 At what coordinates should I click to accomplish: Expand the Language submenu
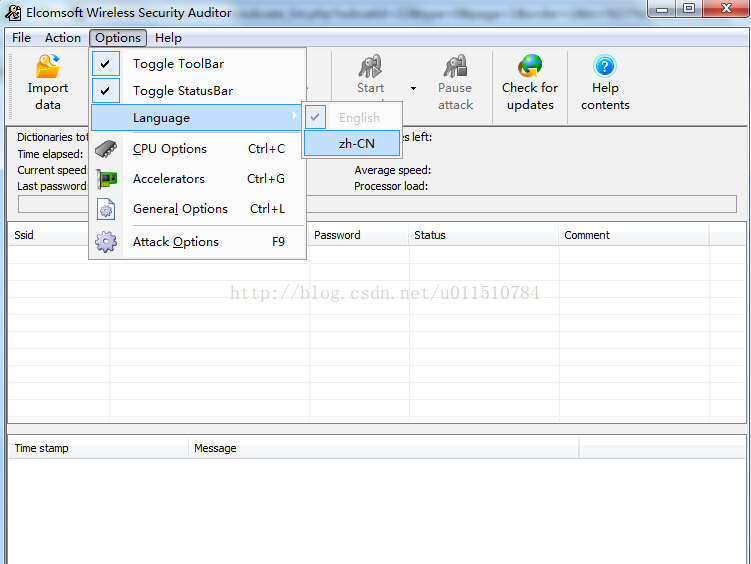[x=195, y=118]
